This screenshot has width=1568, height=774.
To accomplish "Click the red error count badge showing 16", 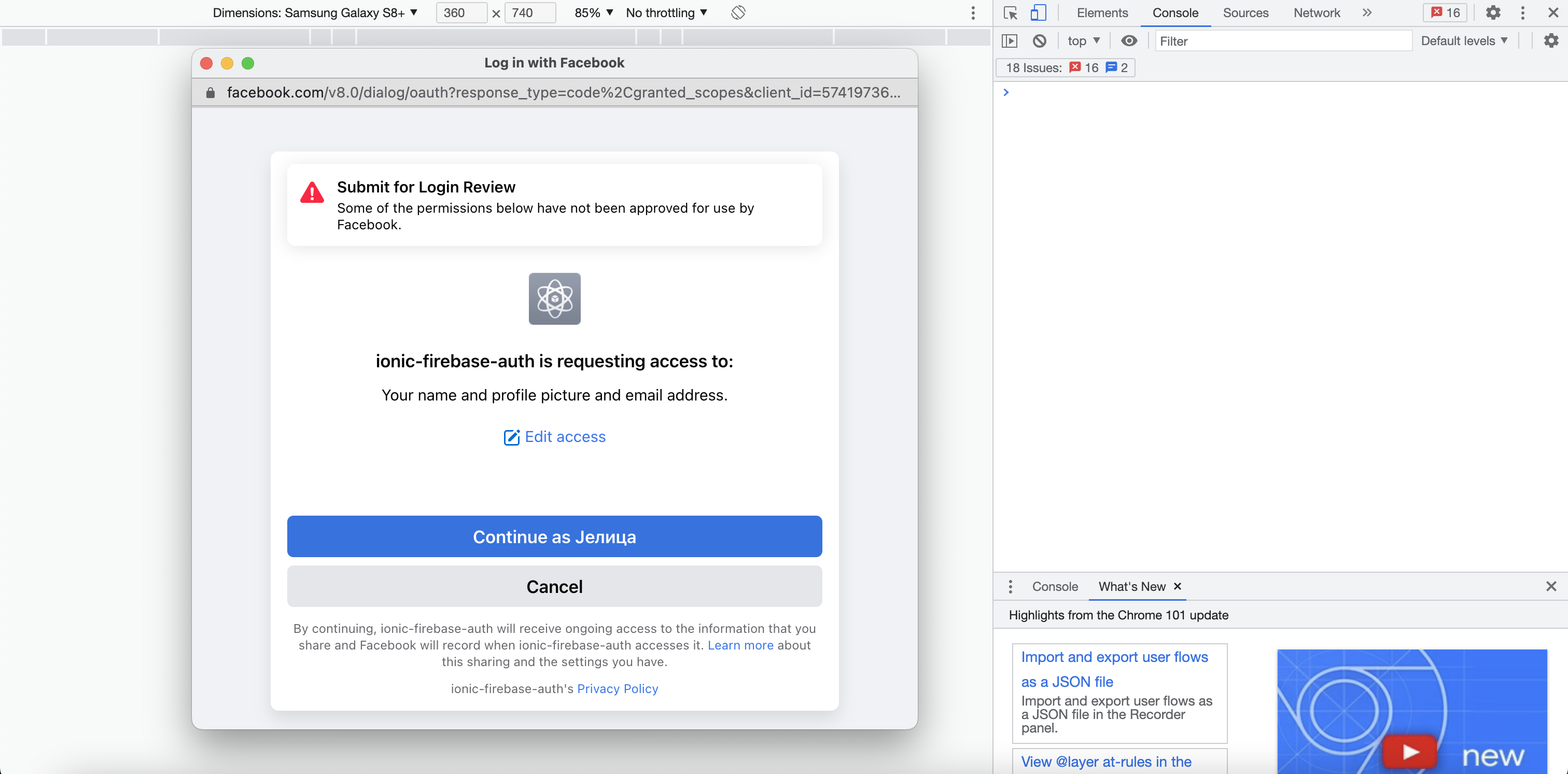I will pos(1446,13).
